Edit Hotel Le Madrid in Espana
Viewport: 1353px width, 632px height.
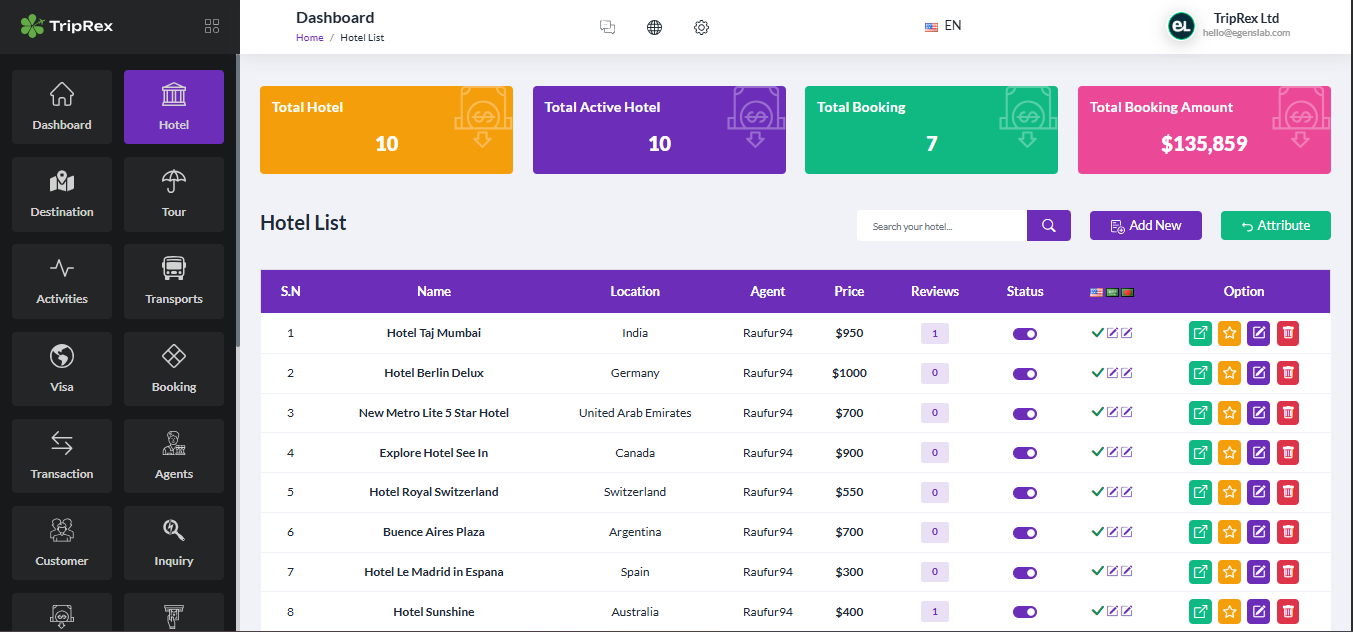tap(1258, 572)
